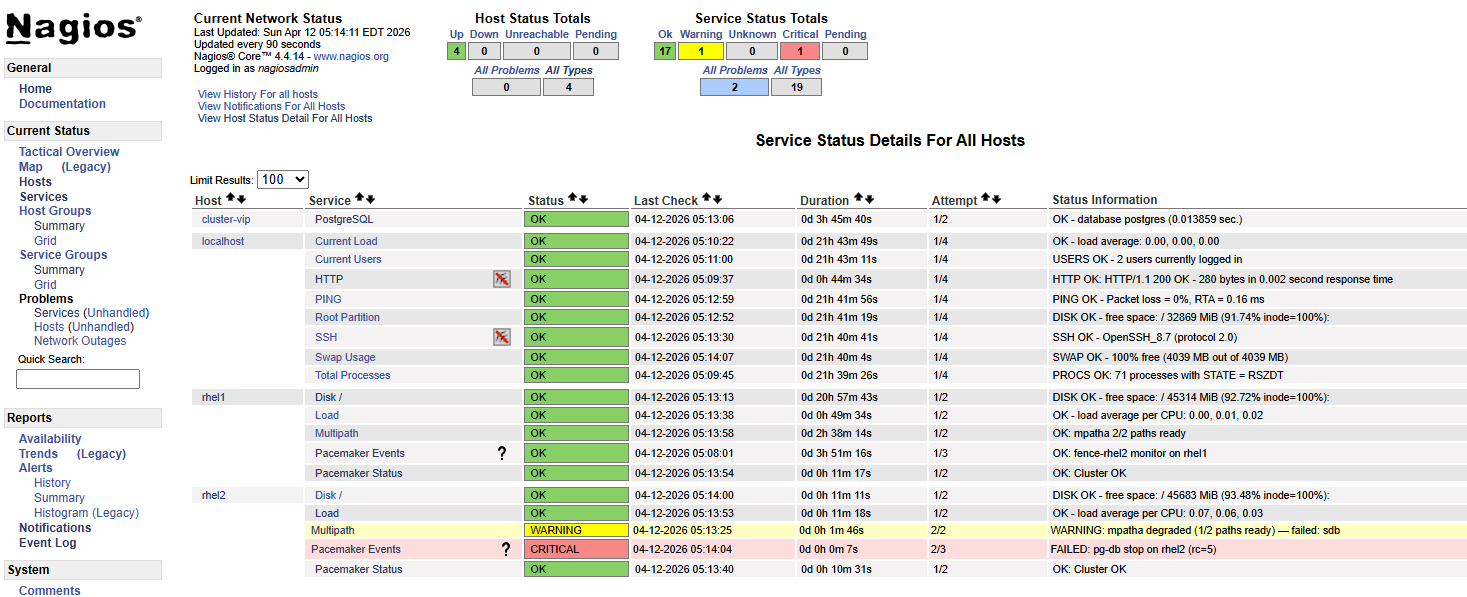Image resolution: width=1467 pixels, height=597 pixels.
Task: Open Tactical Overview from the sidebar
Action: click(68, 151)
